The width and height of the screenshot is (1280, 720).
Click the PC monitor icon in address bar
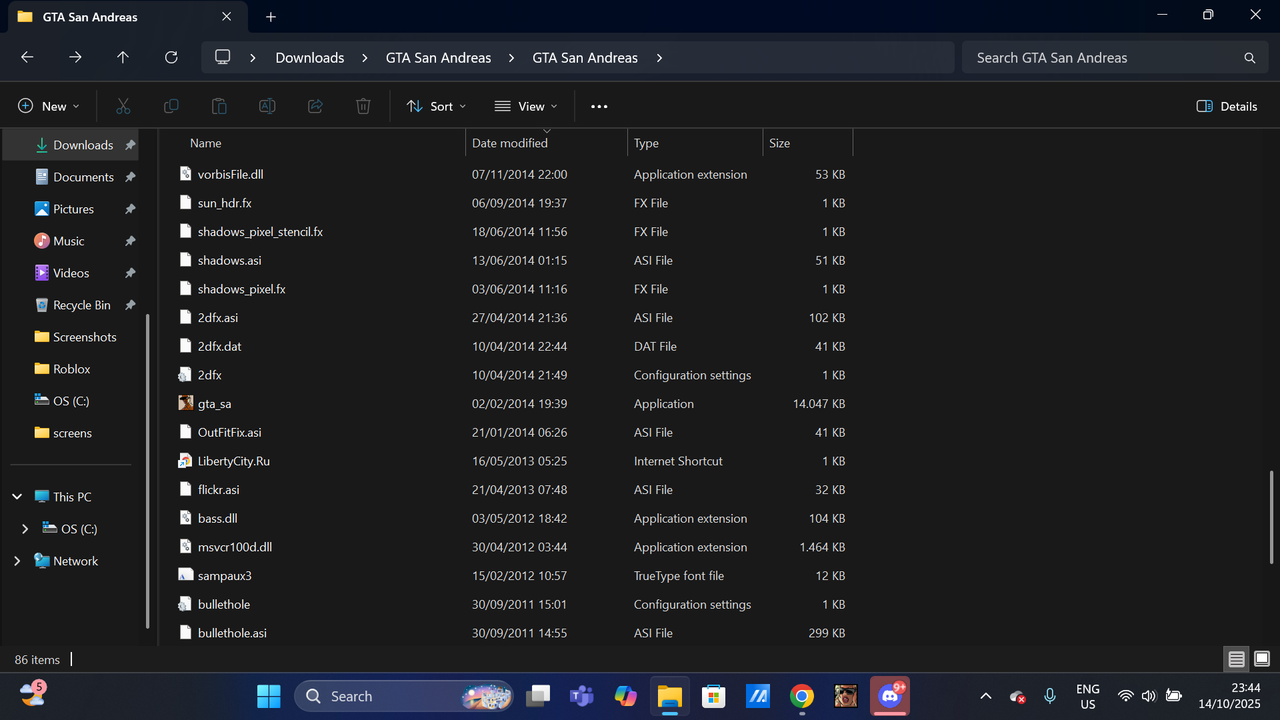223,58
